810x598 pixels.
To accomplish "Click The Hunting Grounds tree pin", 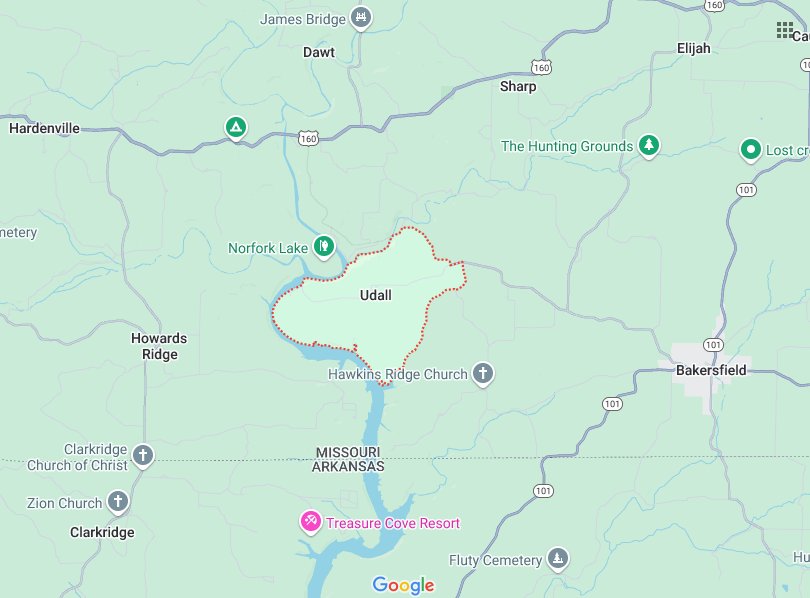I will (x=648, y=146).
